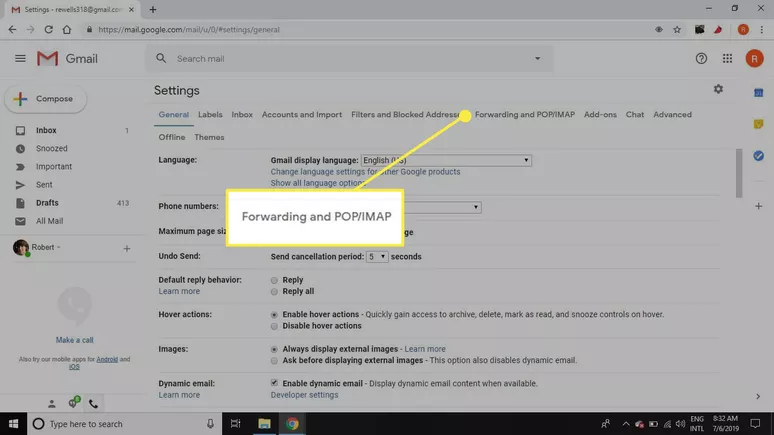The width and height of the screenshot is (774, 435).
Task: Click the Windows taskbar search box
Action: point(123,424)
